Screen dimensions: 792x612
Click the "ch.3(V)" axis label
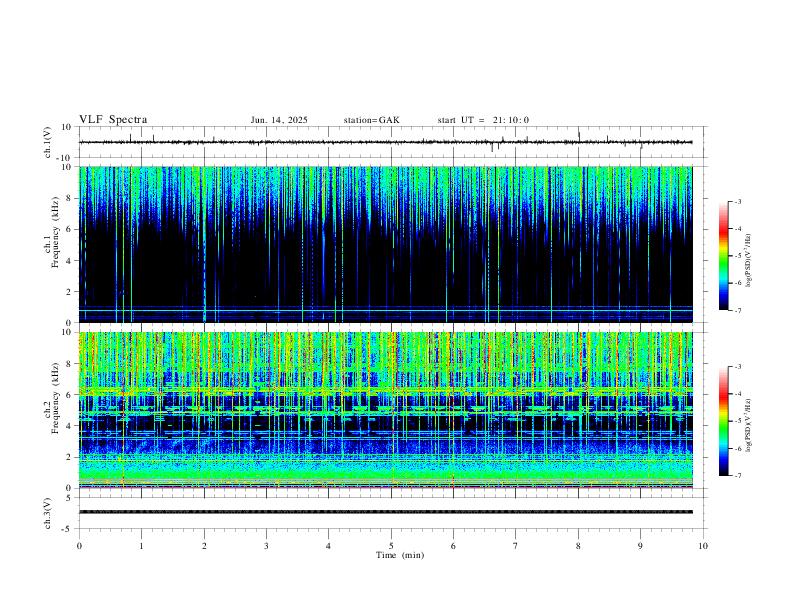48,513
